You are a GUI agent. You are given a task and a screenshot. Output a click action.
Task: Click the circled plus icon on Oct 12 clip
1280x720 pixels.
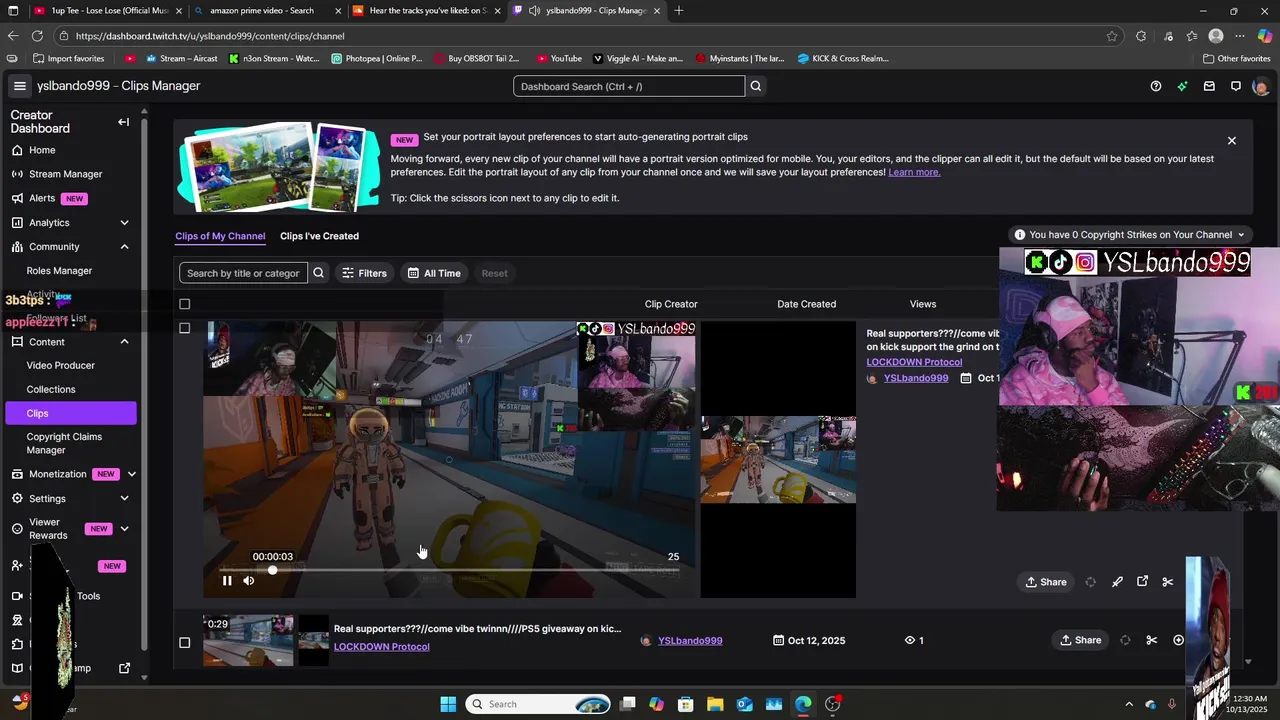[1178, 640]
